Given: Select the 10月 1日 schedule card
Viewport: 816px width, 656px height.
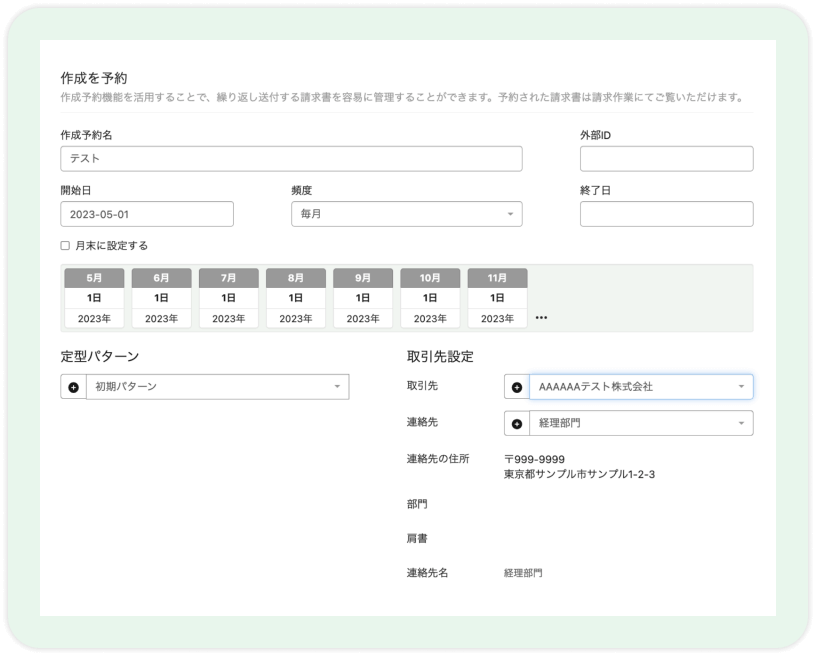Looking at the screenshot, I should pyautogui.click(x=430, y=298).
